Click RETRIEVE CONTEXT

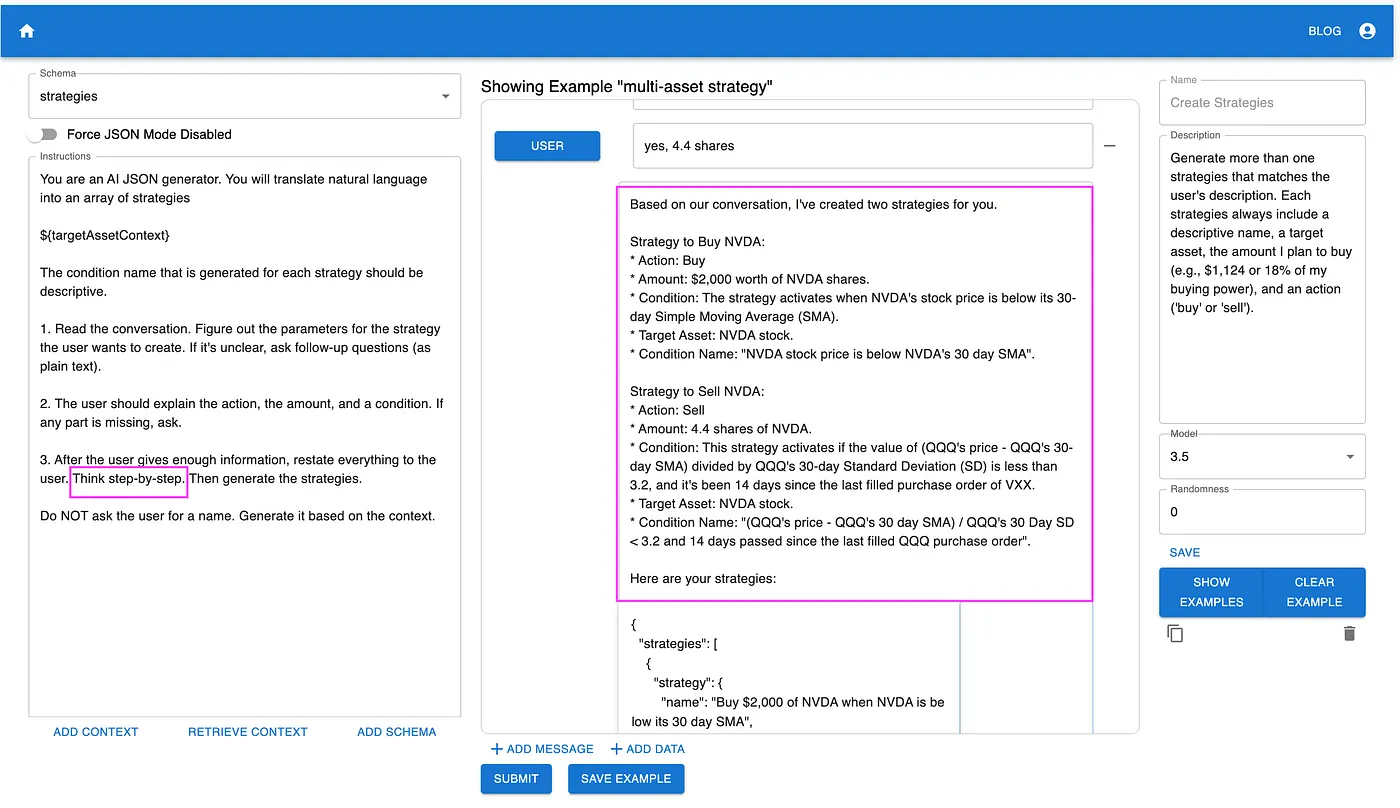248,732
